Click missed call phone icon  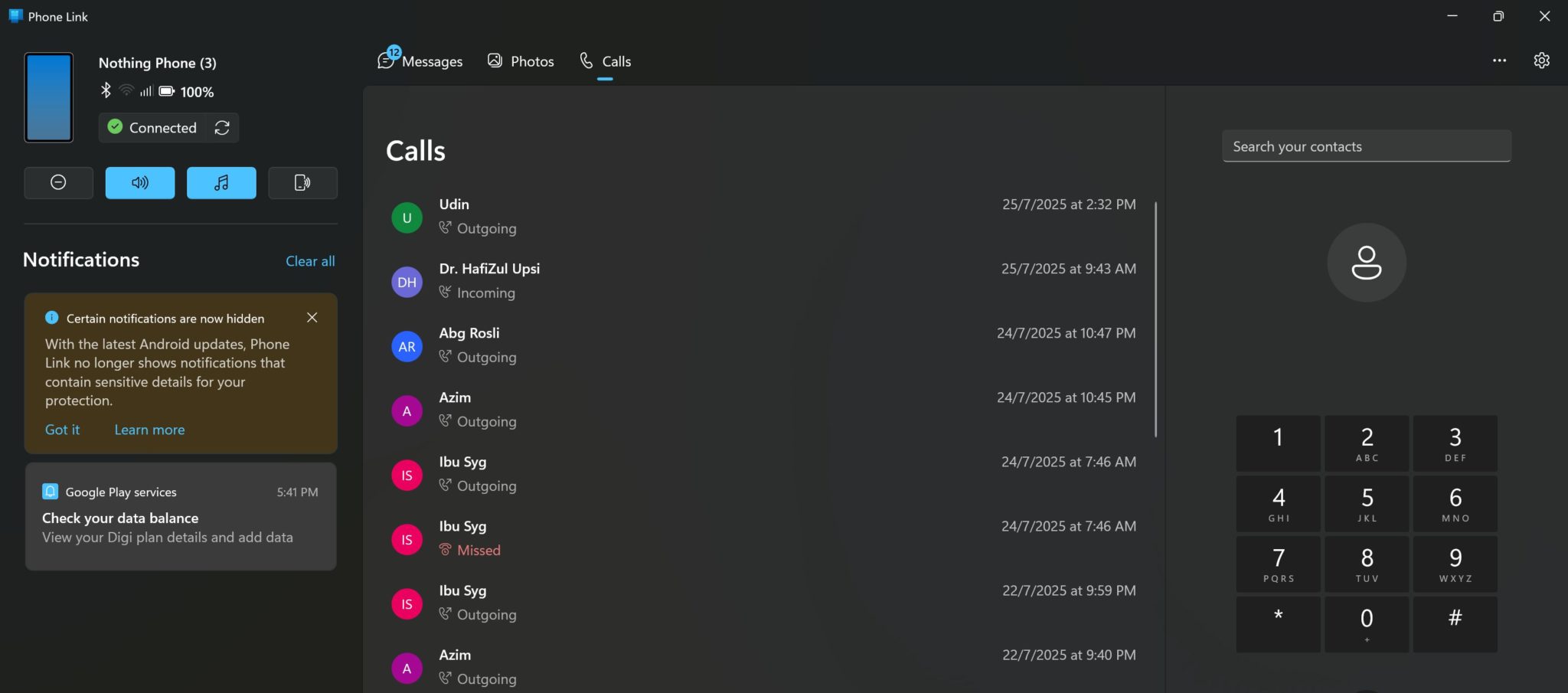click(445, 550)
